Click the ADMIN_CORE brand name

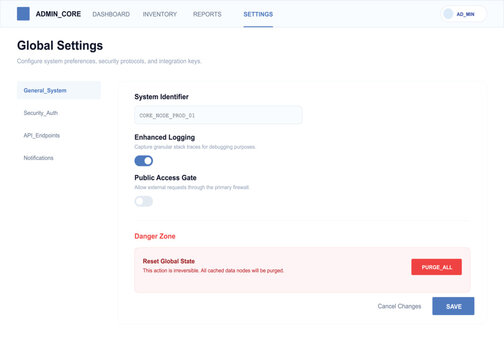(58, 14)
